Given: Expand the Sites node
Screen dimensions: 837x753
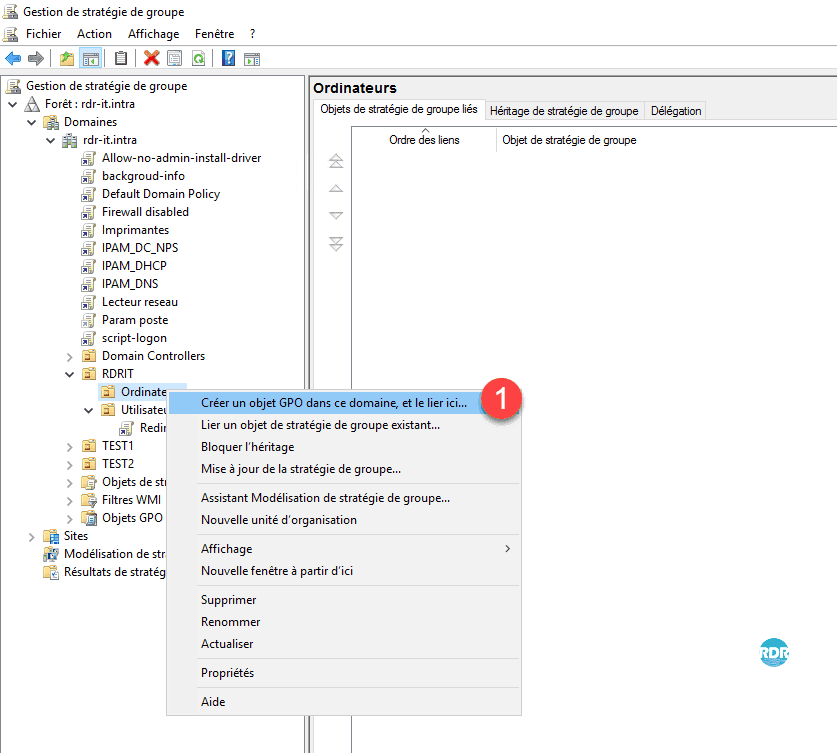Looking at the screenshot, I should pyautogui.click(x=31, y=536).
